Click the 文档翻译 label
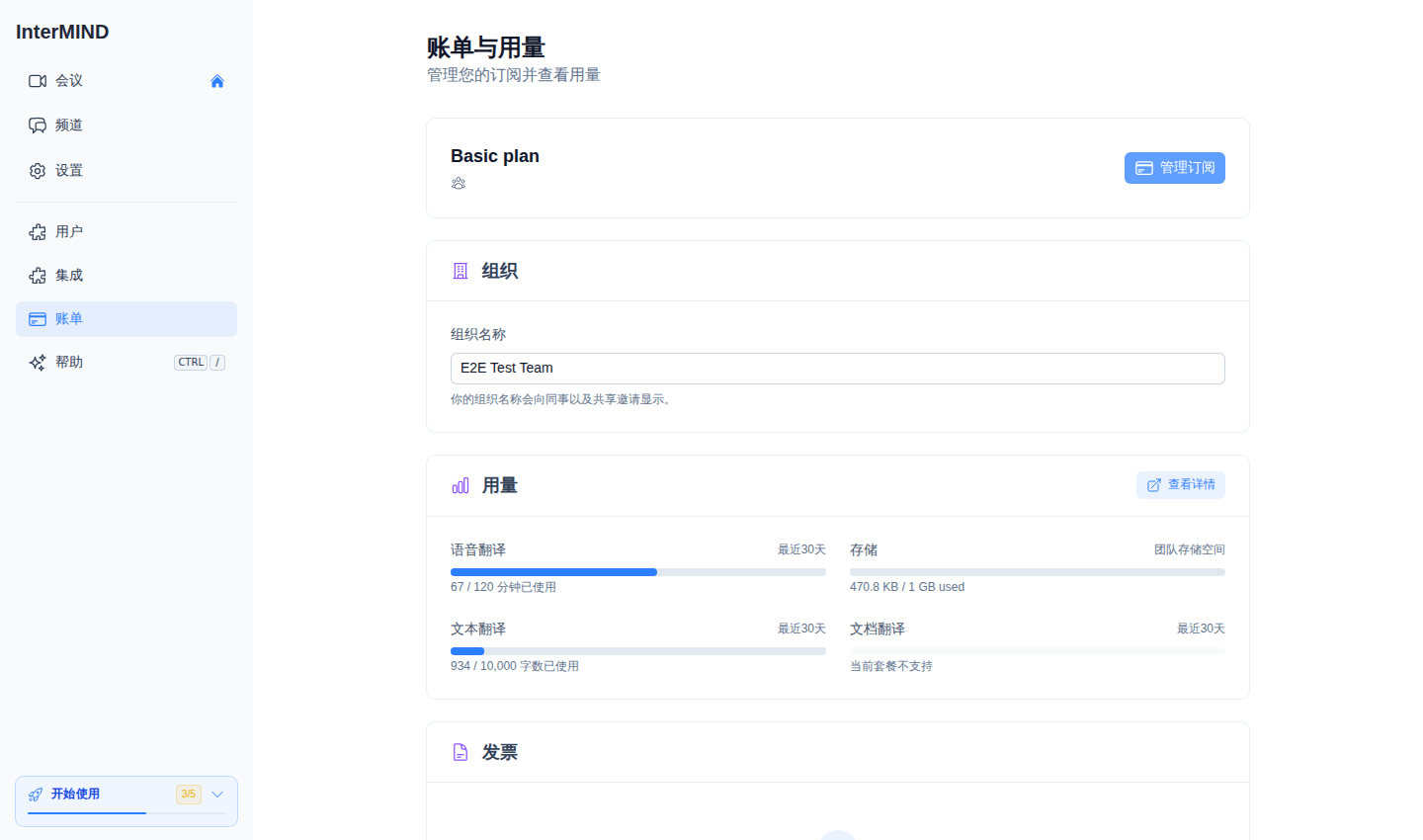Screen dimensions: 1423x840 tap(878, 630)
